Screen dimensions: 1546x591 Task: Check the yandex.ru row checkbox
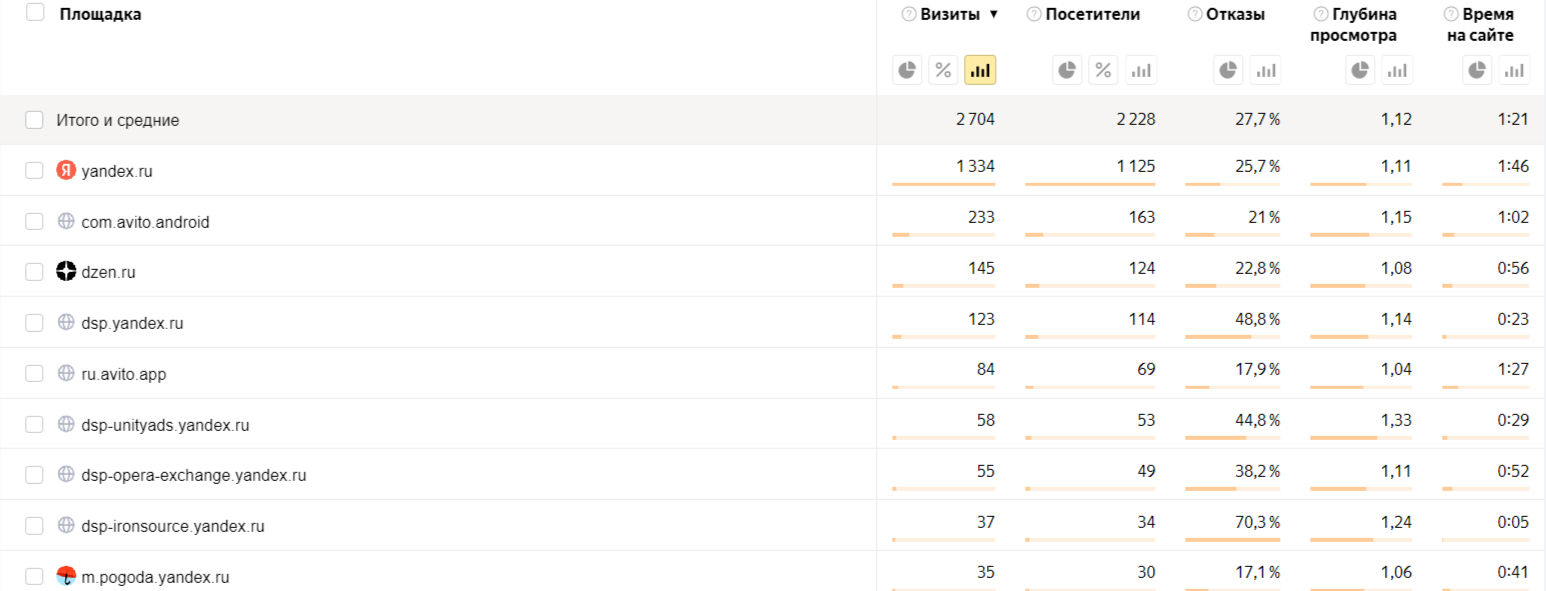point(35,171)
